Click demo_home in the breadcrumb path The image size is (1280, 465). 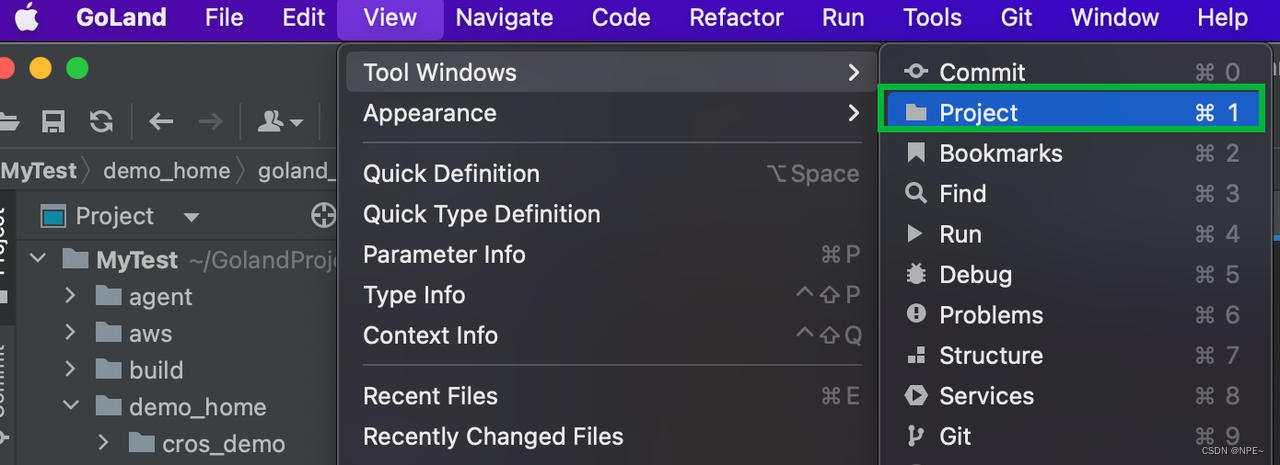coord(166,171)
